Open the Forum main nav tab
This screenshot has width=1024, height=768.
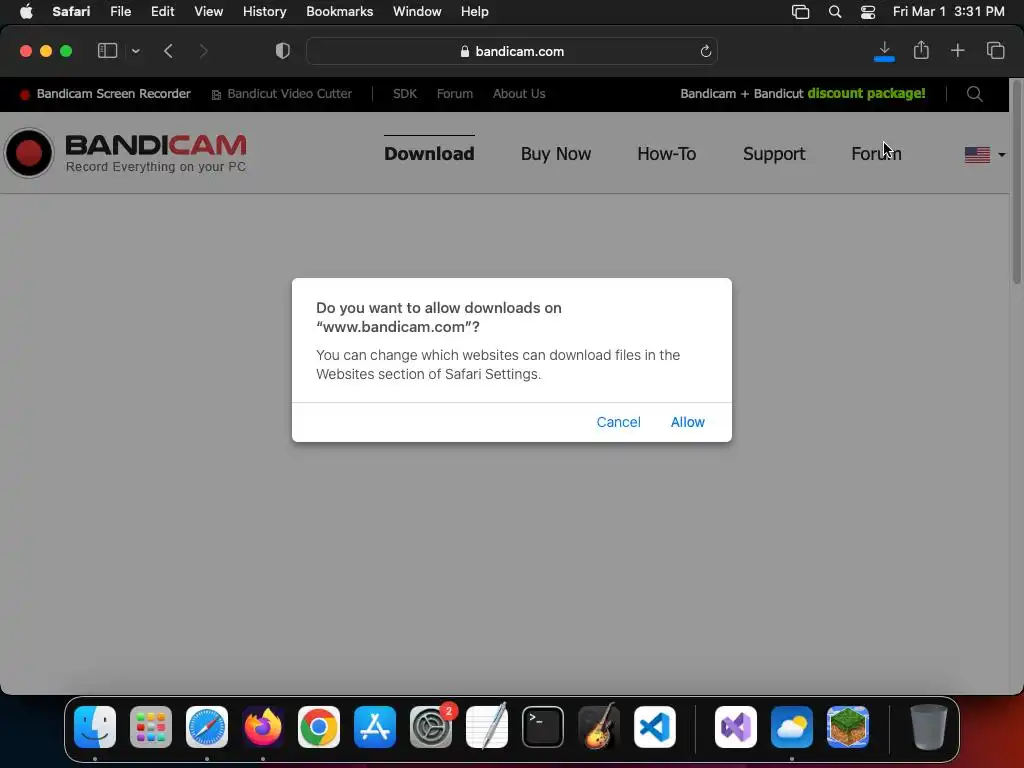click(x=876, y=153)
